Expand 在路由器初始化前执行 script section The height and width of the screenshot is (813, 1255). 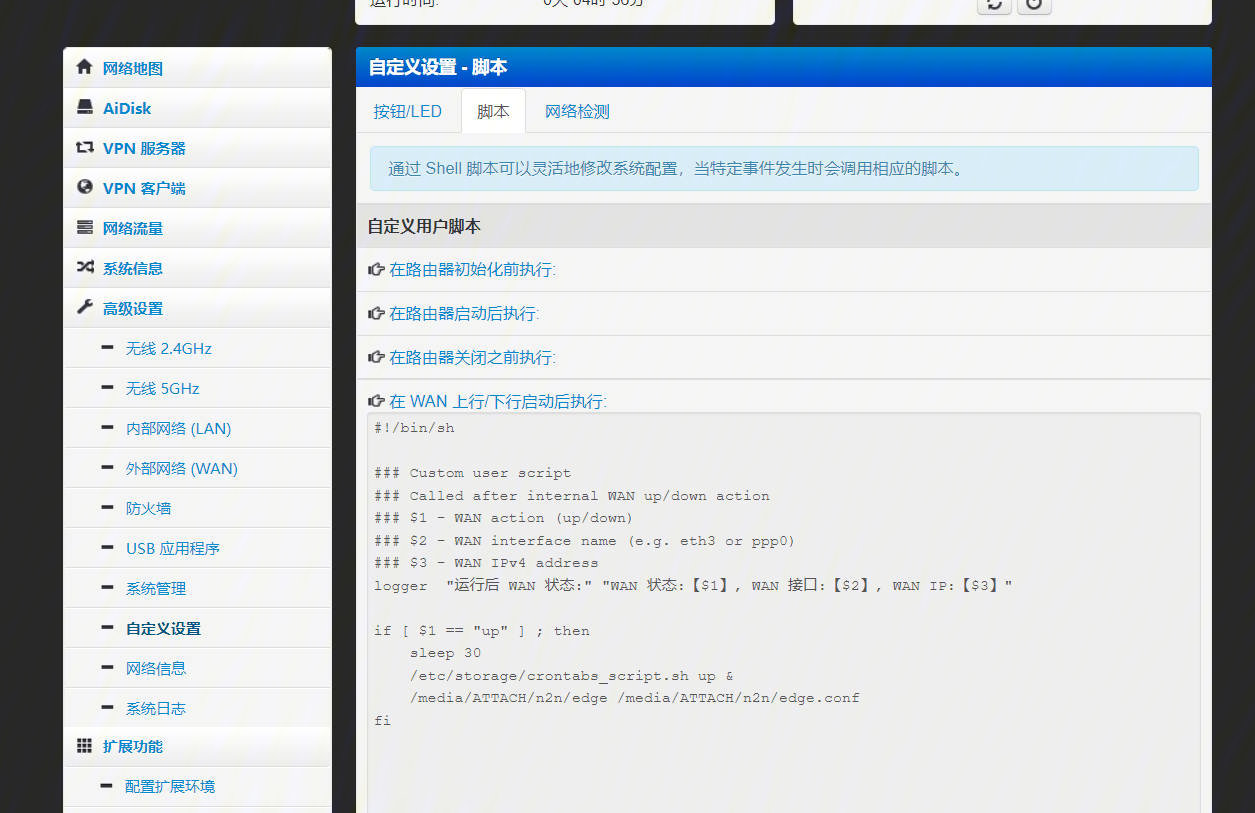pos(462,269)
